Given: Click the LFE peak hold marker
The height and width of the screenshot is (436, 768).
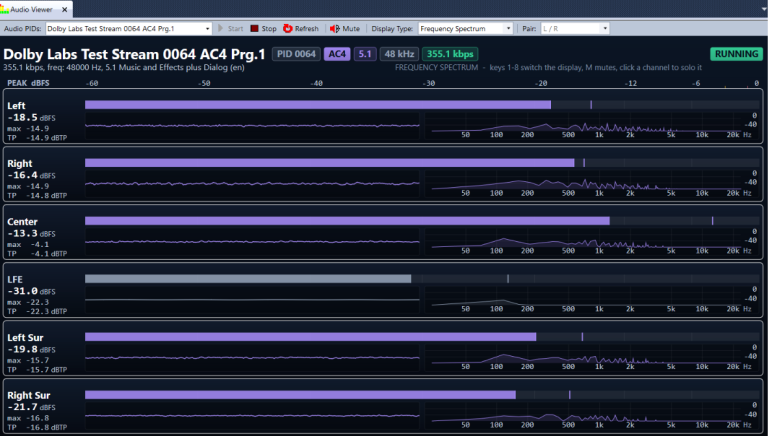Looking at the screenshot, I should click(508, 279).
